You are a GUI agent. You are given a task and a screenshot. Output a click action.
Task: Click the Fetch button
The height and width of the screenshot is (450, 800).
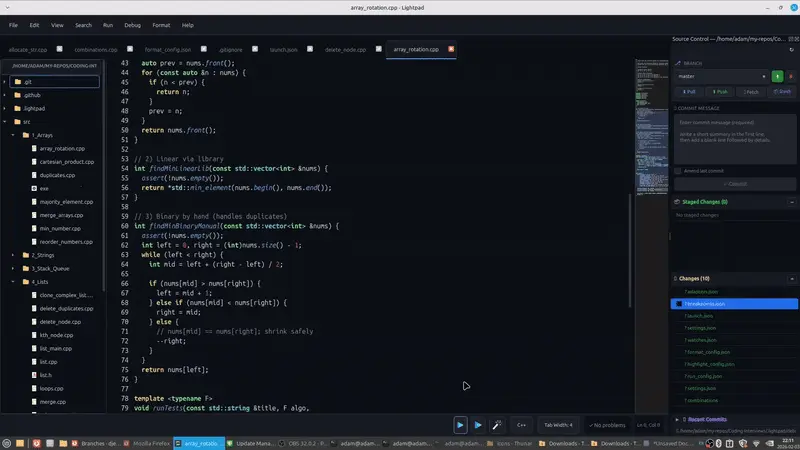coord(751,92)
